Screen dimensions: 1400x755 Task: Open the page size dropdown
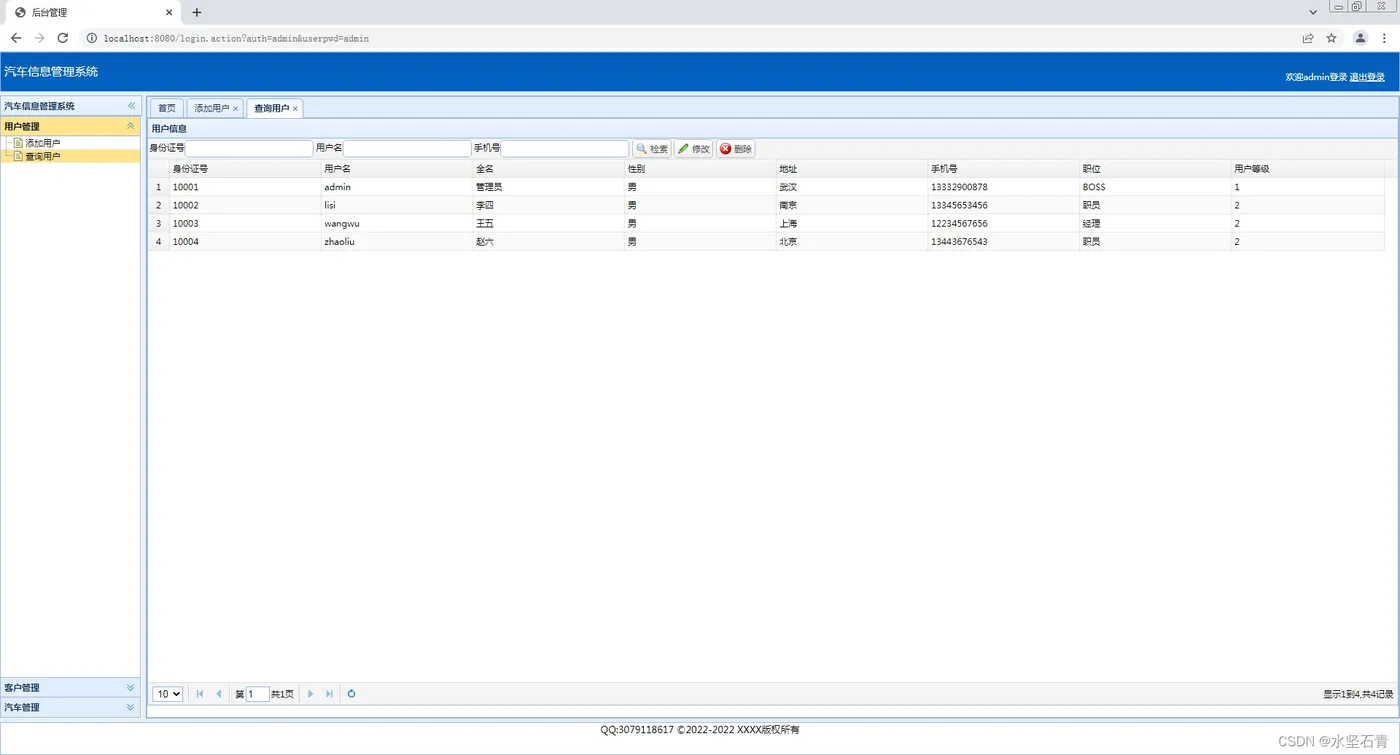[x=167, y=694]
